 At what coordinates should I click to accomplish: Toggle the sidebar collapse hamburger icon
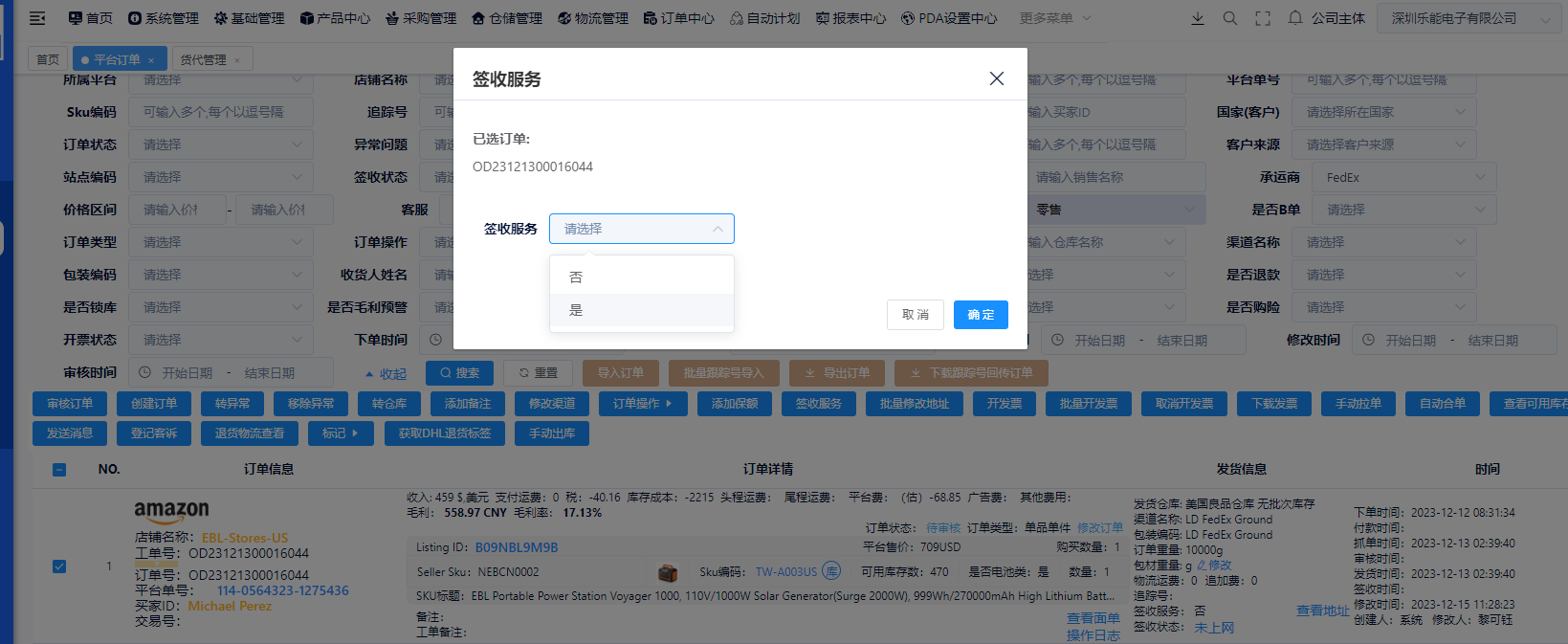[36, 18]
